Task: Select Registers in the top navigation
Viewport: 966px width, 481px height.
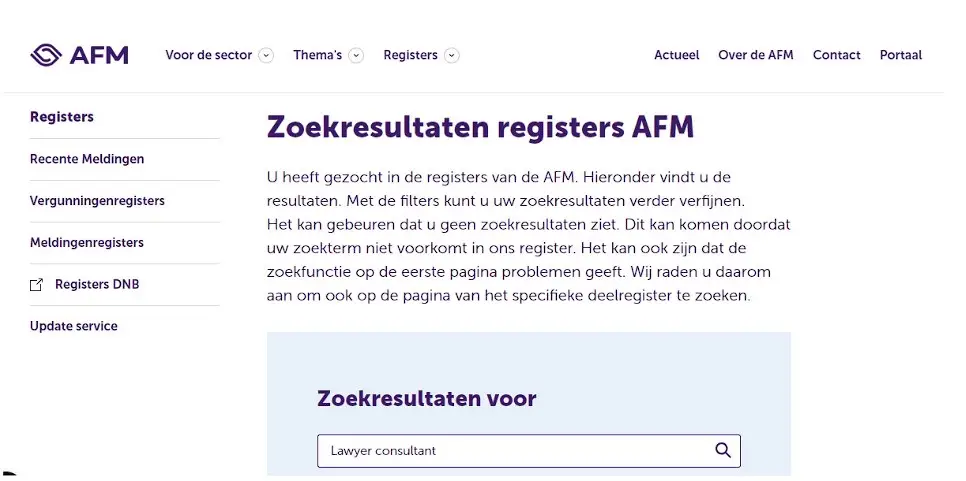Action: [x=410, y=55]
